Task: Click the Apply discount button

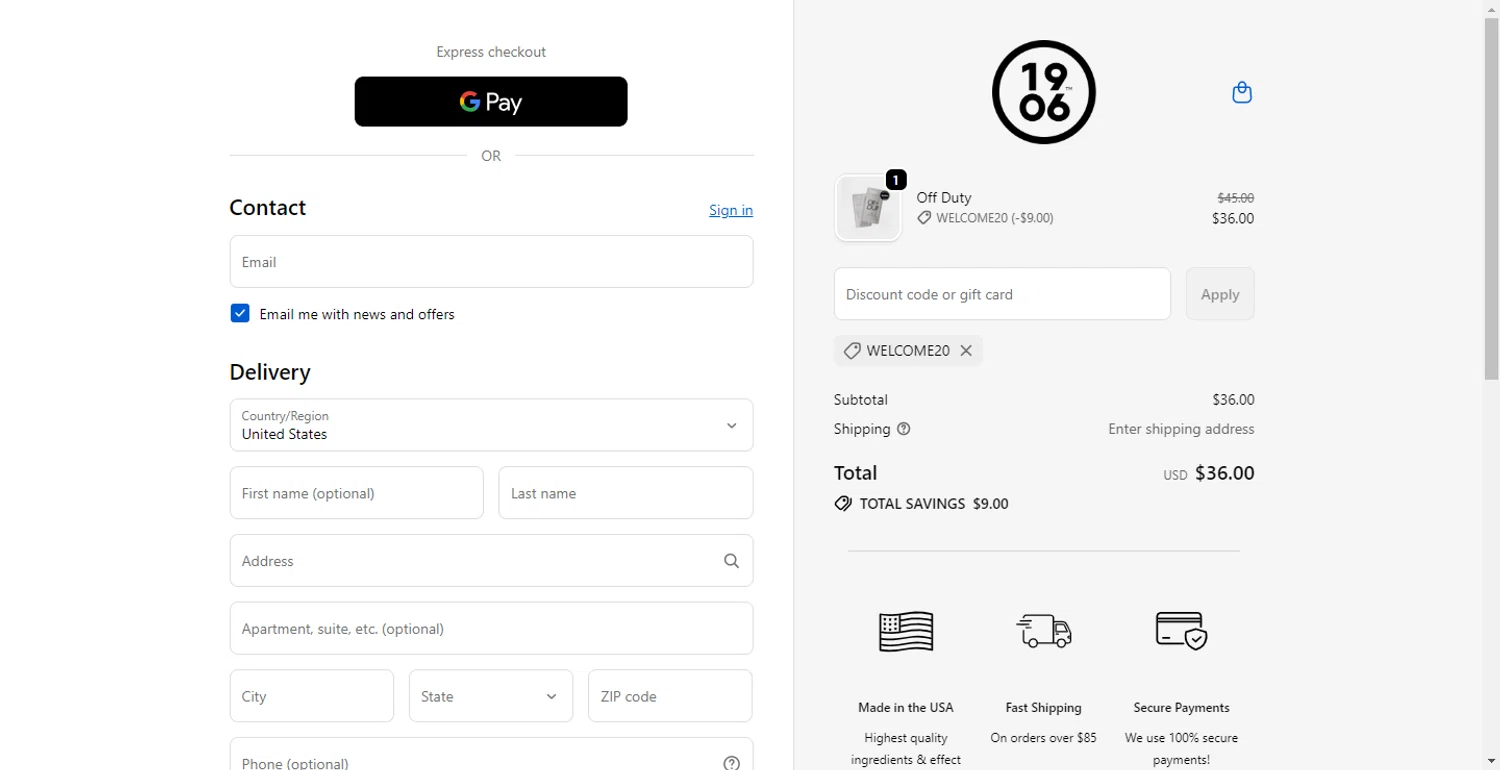Action: 1220,294
